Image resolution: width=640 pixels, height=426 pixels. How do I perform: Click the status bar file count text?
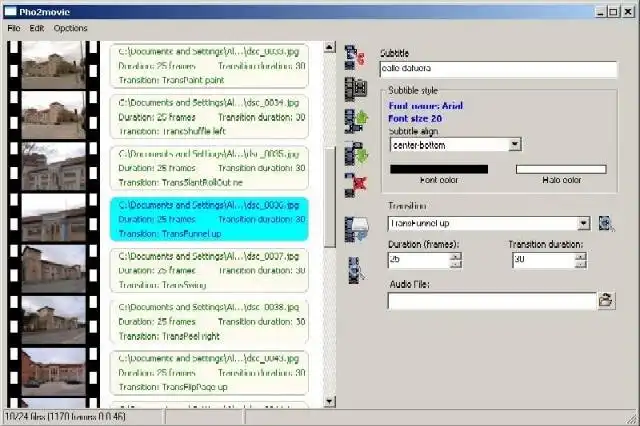tap(65, 417)
